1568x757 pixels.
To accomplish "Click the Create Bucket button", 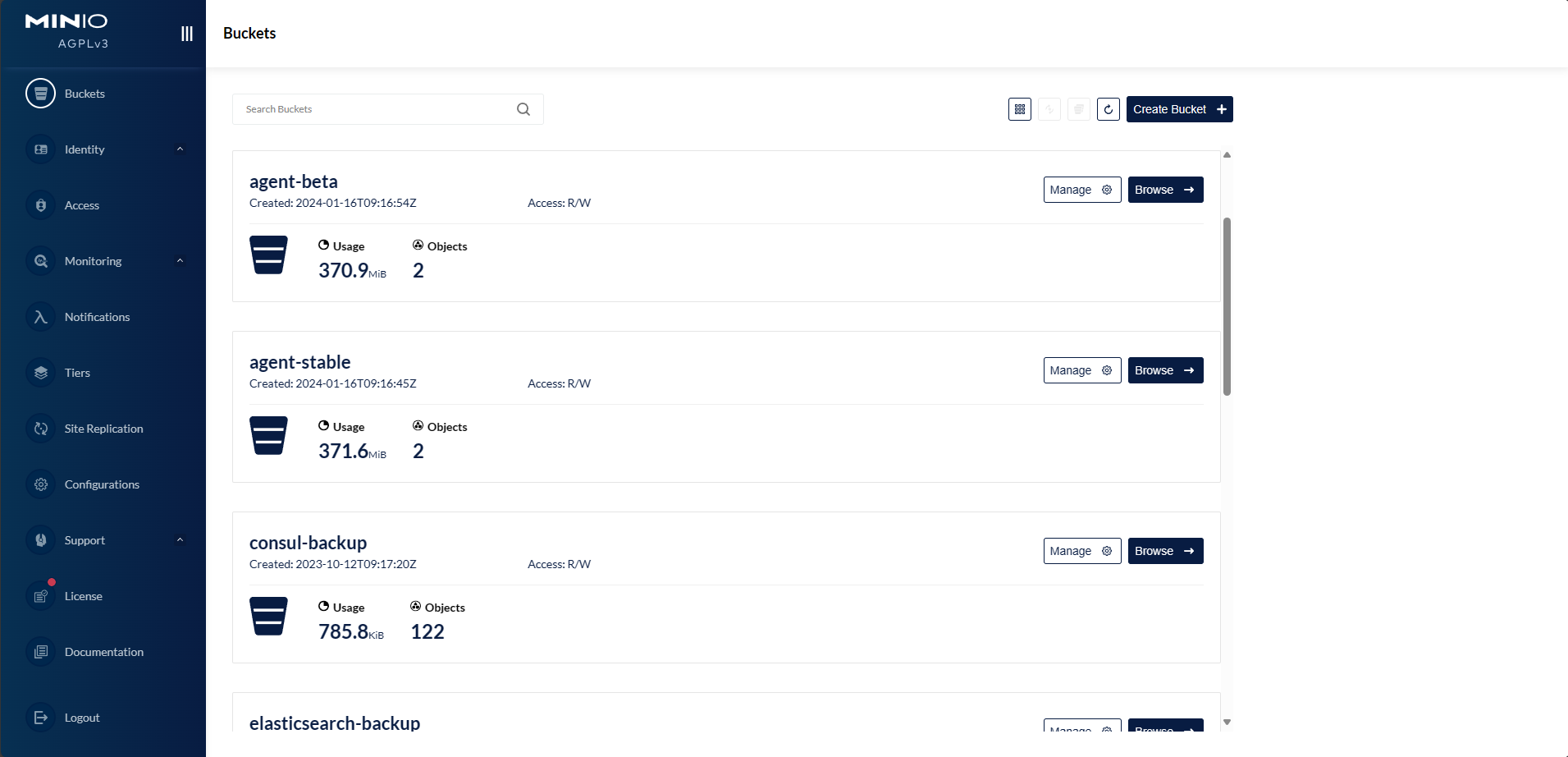I will [1179, 109].
